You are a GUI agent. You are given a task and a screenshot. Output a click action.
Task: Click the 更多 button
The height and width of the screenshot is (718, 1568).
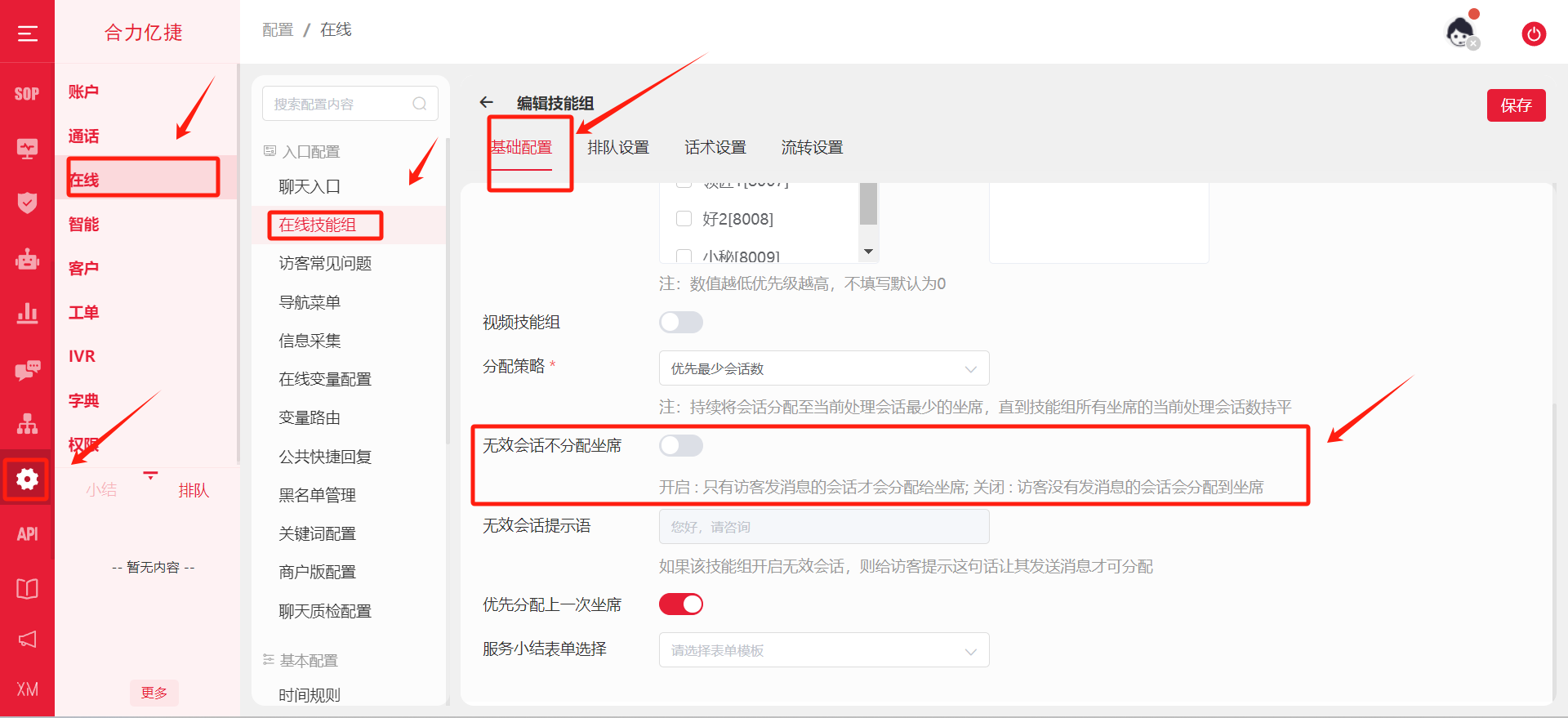coord(154,693)
